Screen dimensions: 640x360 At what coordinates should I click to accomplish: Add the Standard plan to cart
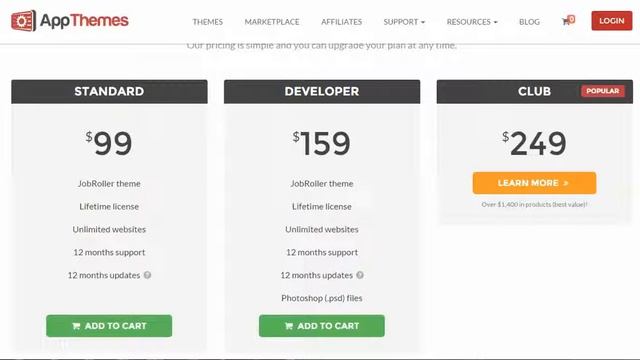tap(109, 326)
